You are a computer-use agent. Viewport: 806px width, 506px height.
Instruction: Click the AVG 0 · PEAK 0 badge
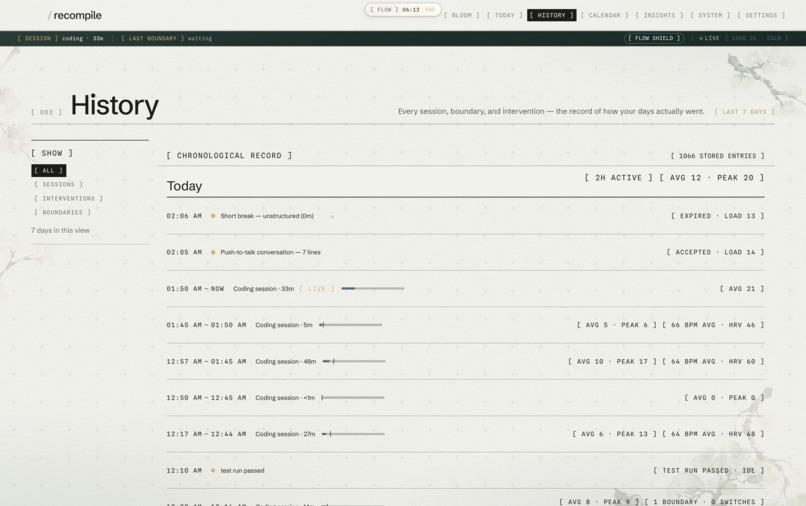724,397
